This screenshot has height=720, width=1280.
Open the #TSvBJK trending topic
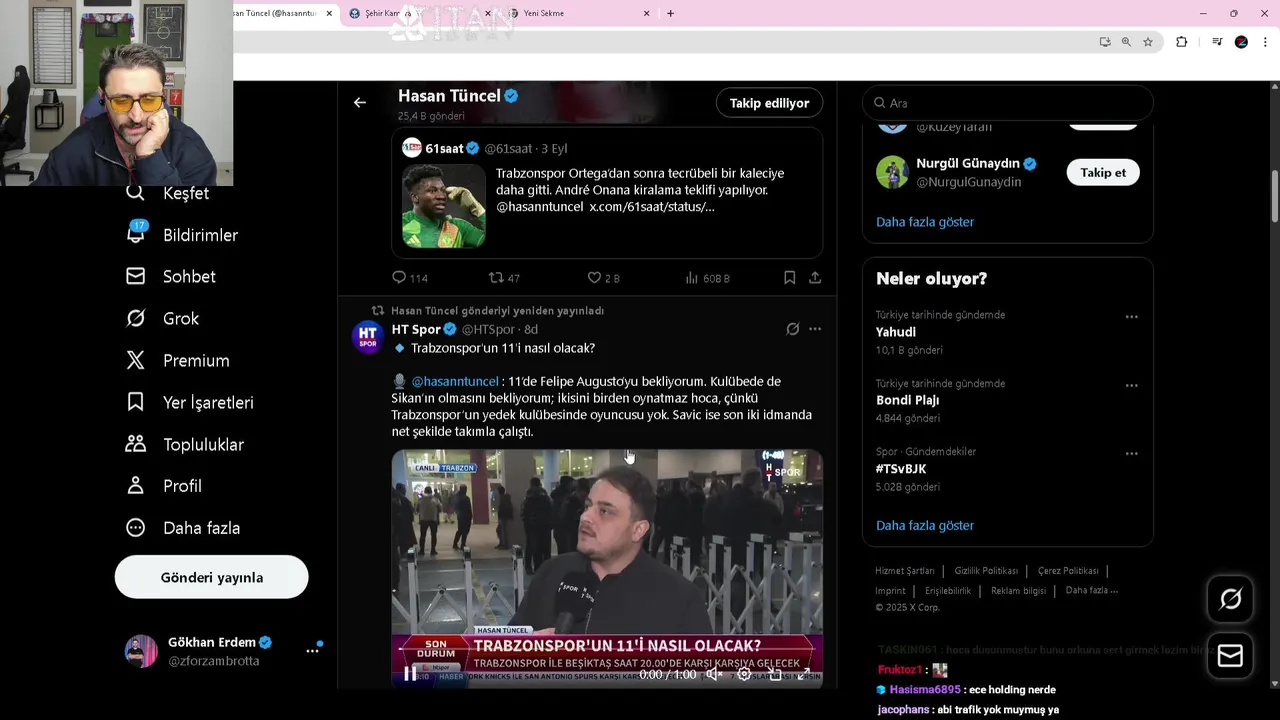(1007, 468)
